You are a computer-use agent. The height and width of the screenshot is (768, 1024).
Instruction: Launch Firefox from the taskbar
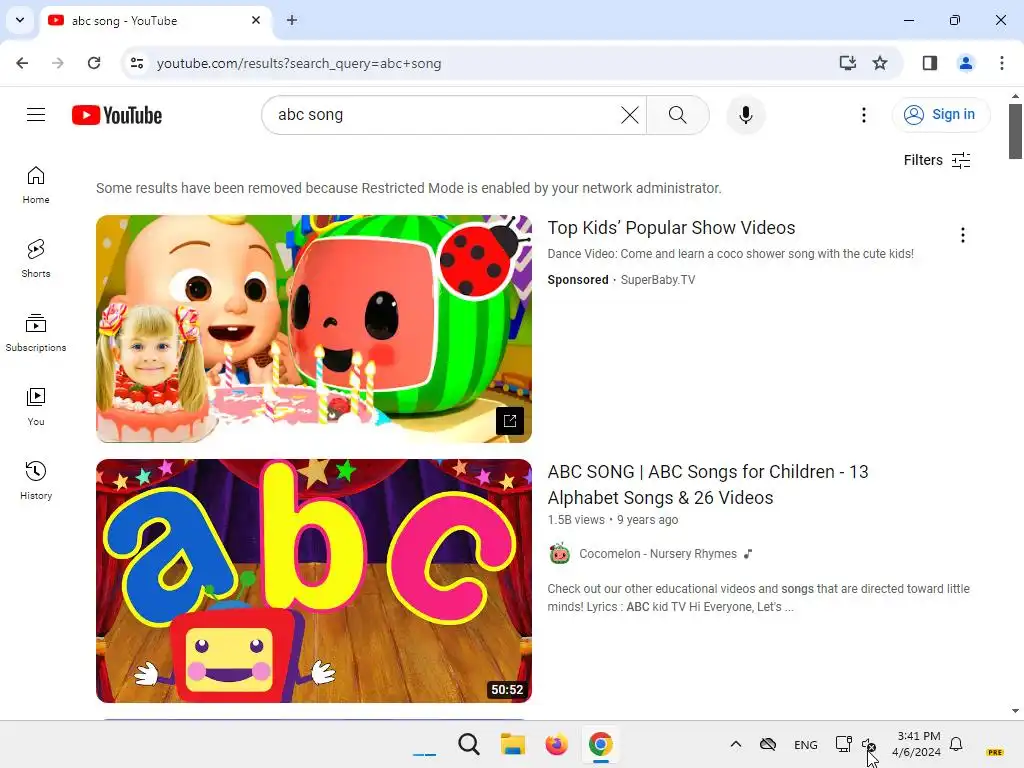(556, 744)
